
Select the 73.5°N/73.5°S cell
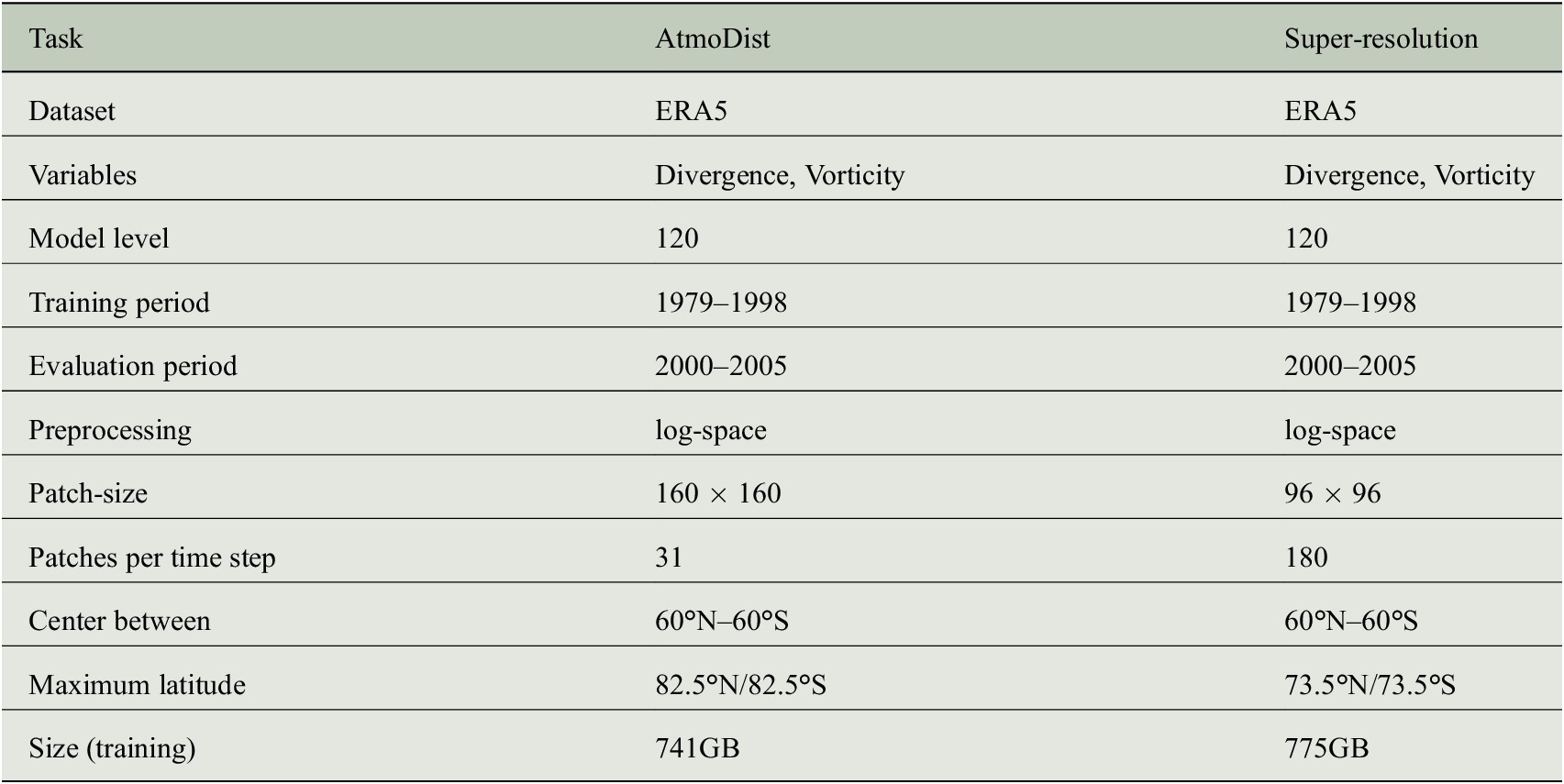click(x=1370, y=685)
